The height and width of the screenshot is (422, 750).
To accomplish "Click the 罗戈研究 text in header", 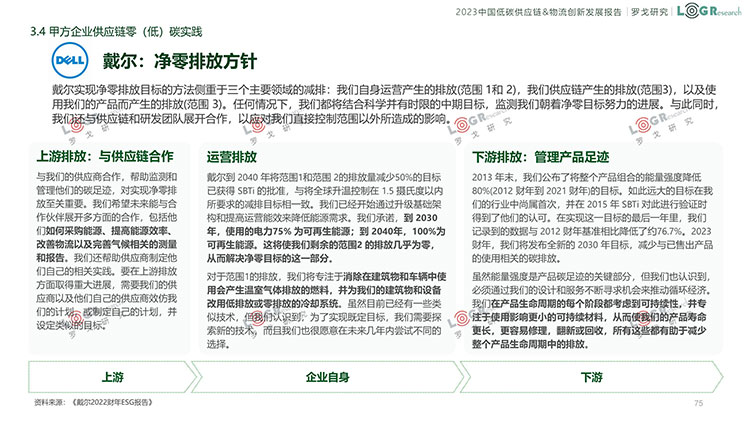I will coord(649,12).
